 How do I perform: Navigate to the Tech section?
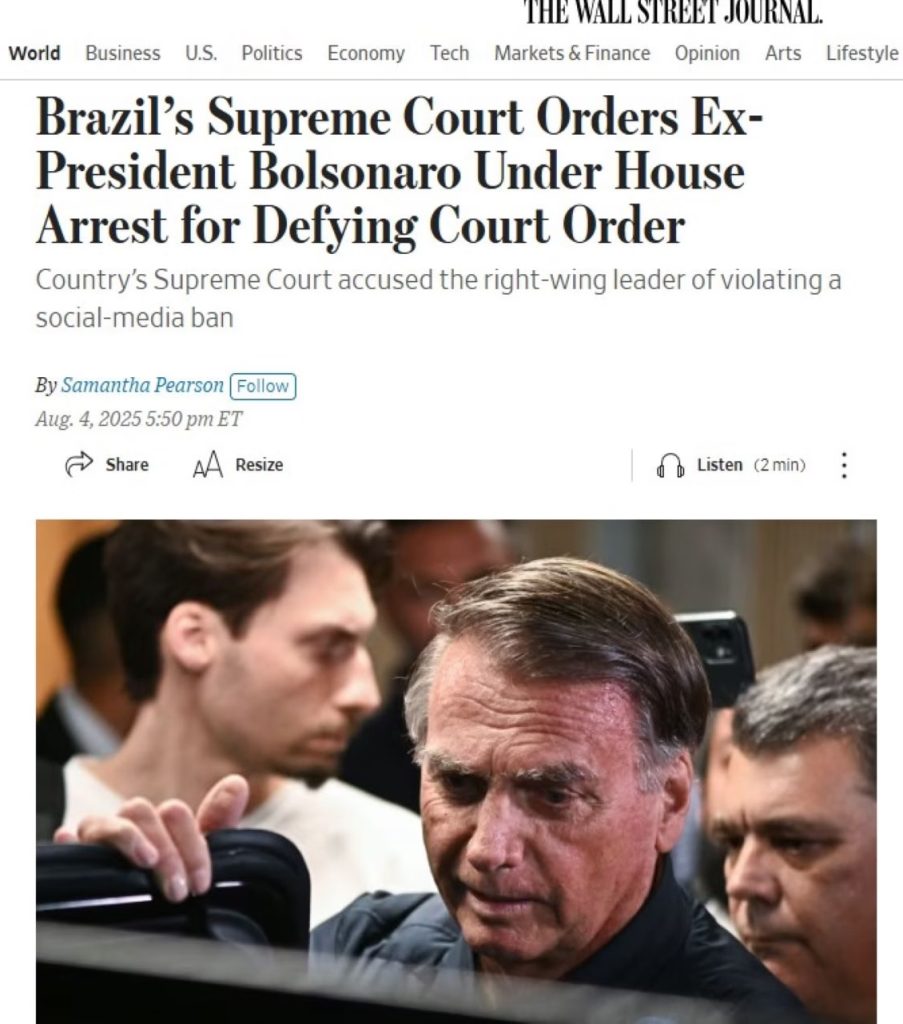[x=449, y=53]
